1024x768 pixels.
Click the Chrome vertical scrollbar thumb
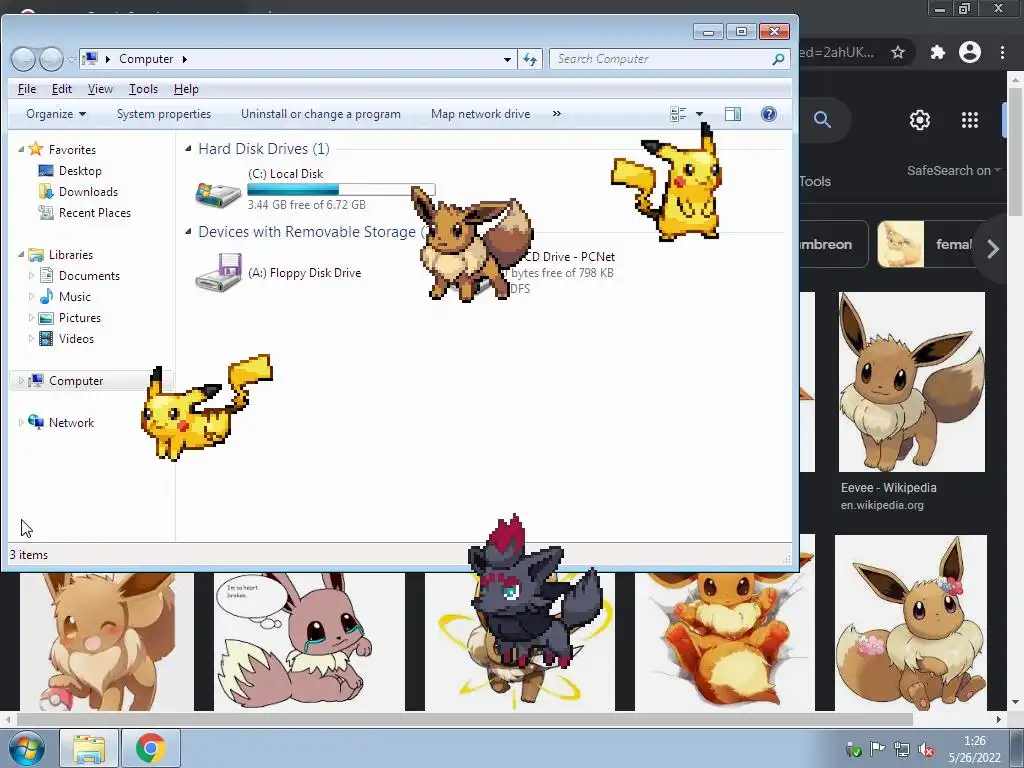(x=1016, y=150)
